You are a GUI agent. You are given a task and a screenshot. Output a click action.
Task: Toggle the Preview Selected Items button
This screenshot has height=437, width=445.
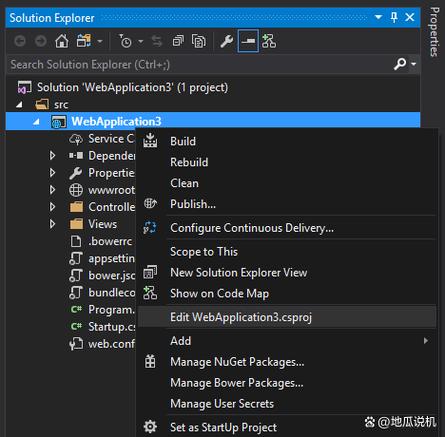[x=248, y=41]
